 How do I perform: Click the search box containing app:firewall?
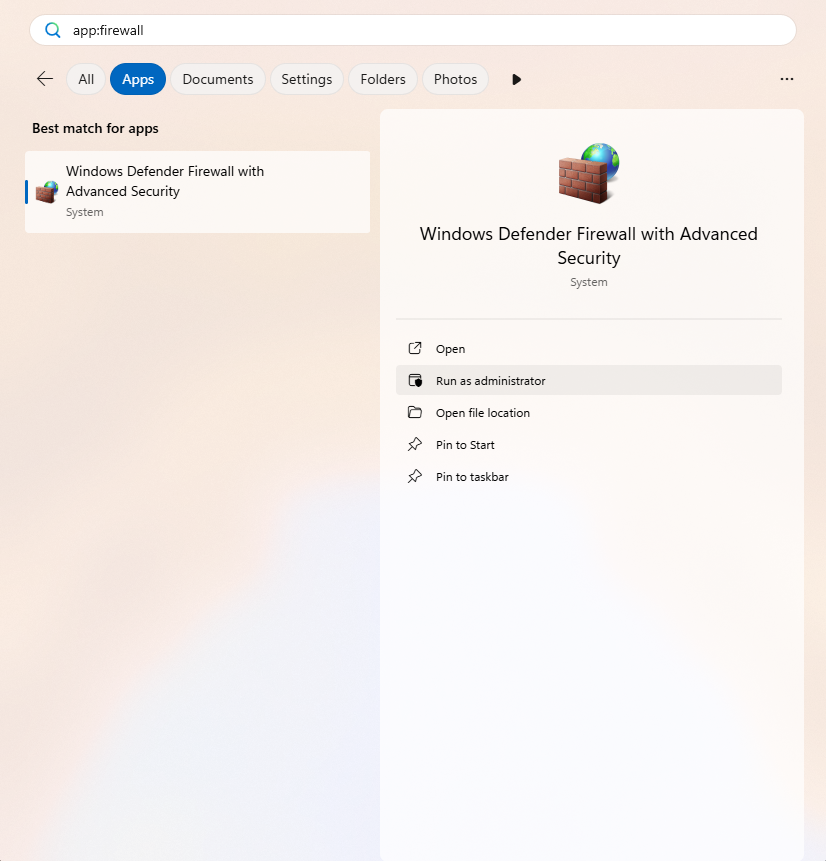click(x=420, y=30)
